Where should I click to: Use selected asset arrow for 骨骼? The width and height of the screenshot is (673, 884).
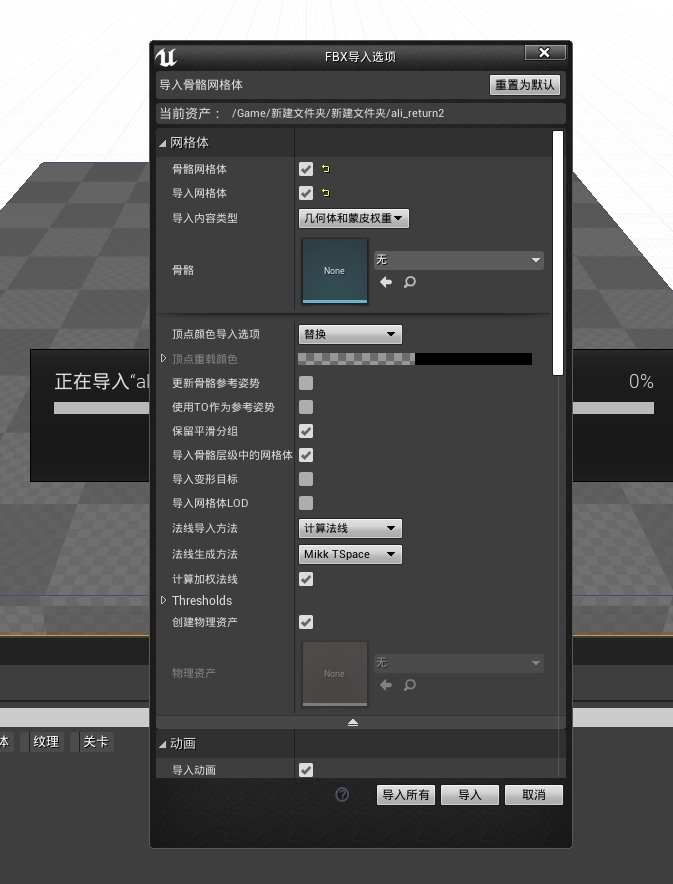pyautogui.click(x=386, y=282)
